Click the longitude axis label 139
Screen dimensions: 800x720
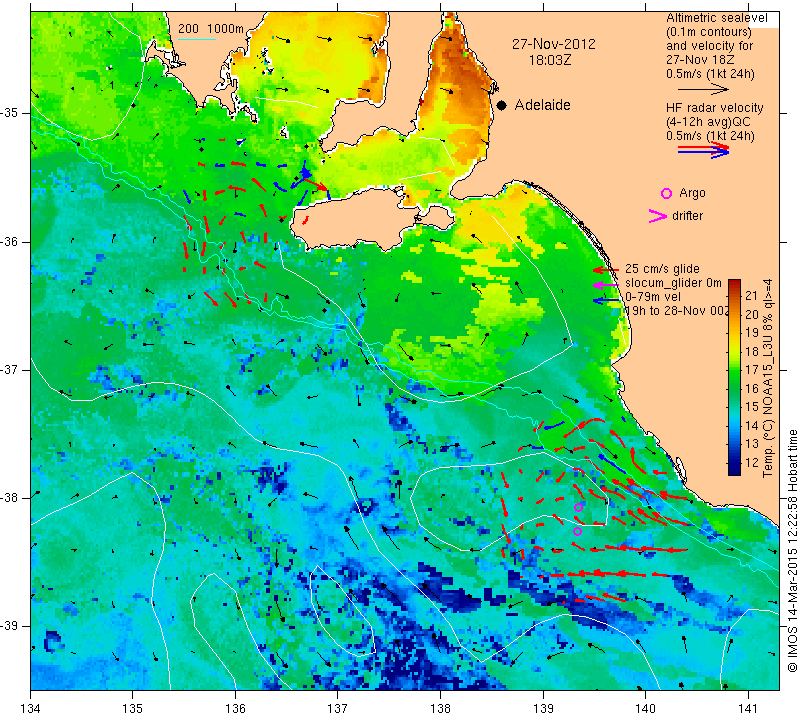coord(543,709)
